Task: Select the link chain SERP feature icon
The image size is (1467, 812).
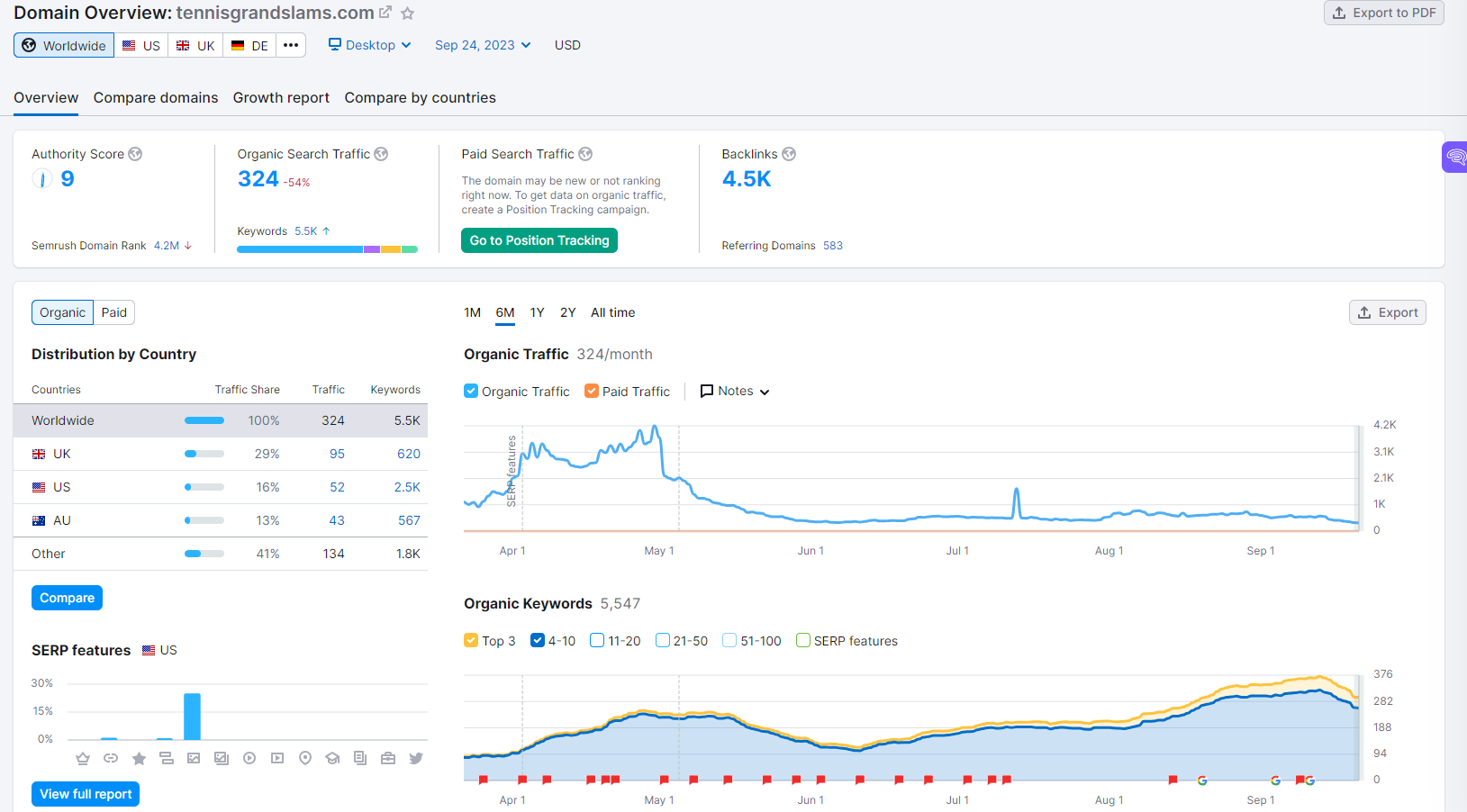Action: (111, 758)
